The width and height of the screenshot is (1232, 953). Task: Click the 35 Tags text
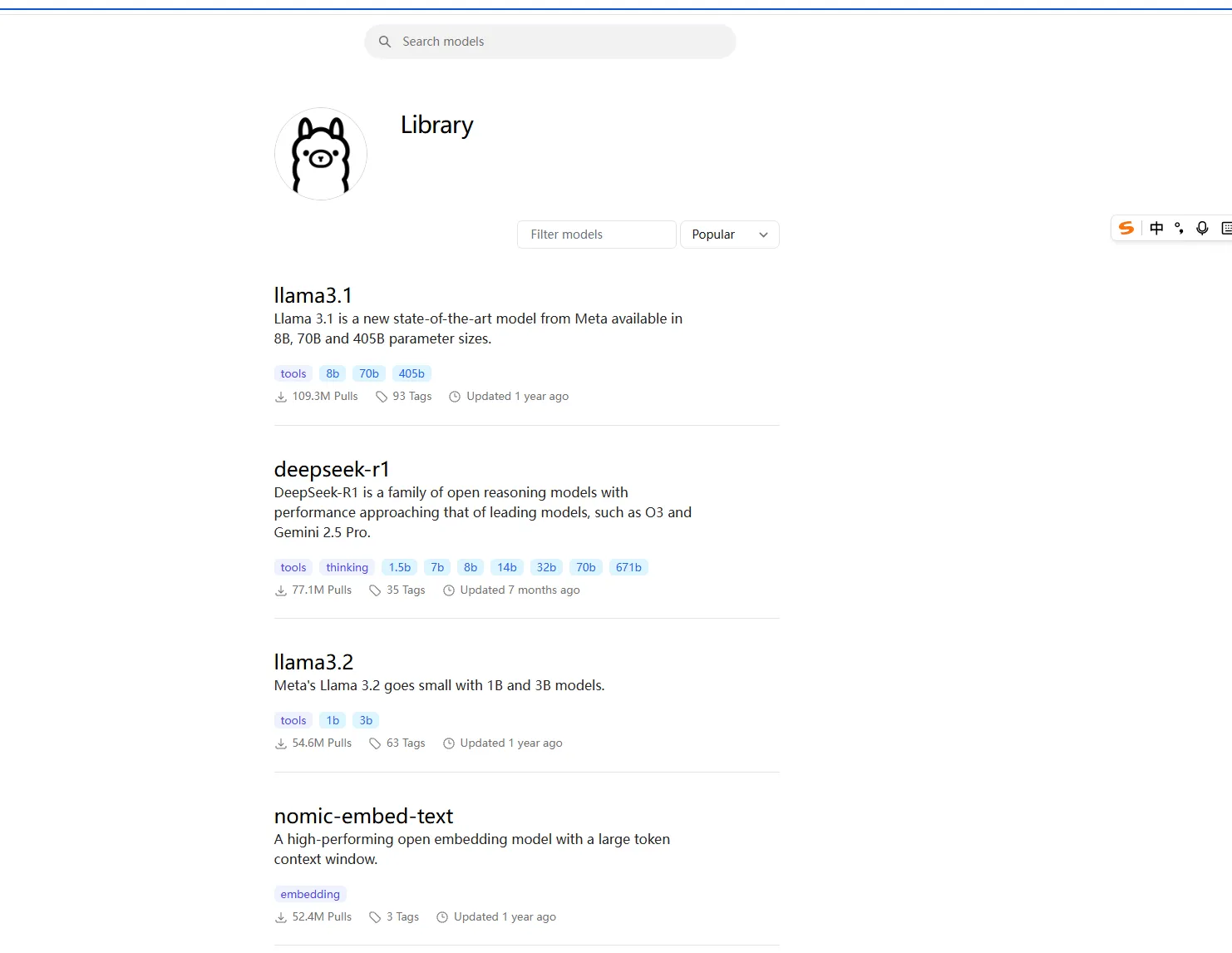[406, 590]
